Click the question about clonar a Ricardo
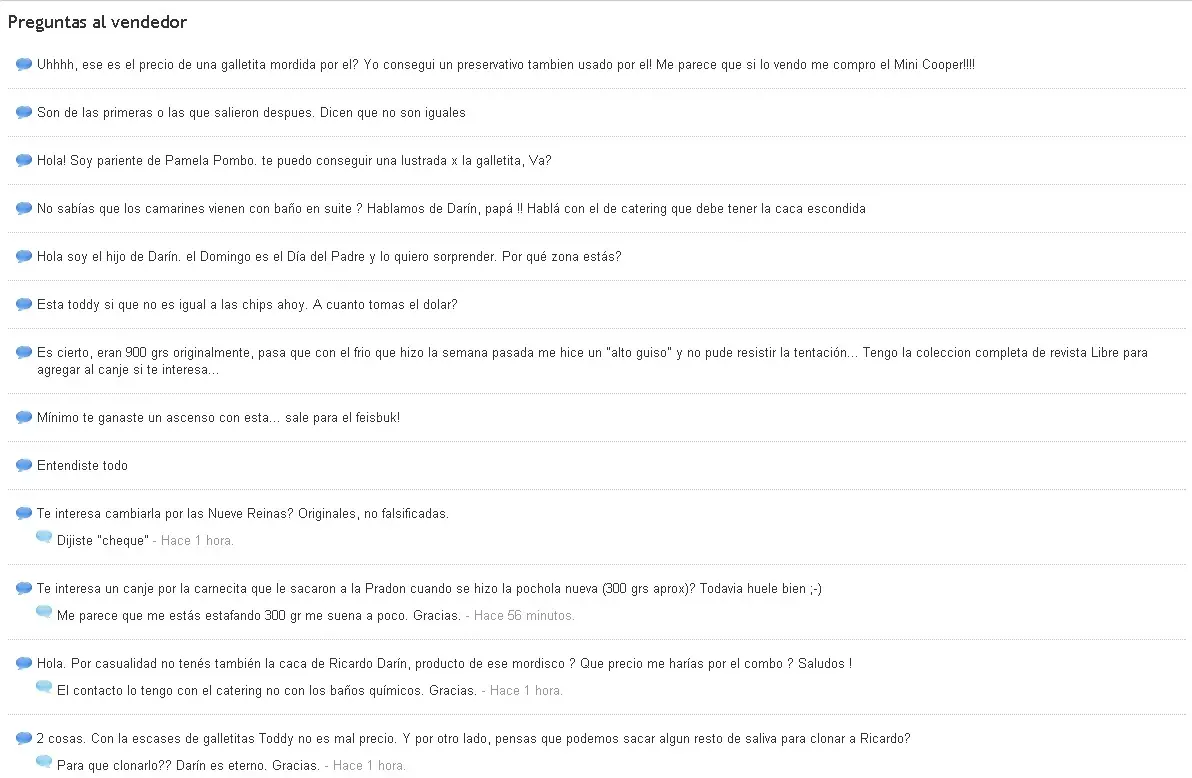This screenshot has height=778, width=1192. click(474, 738)
